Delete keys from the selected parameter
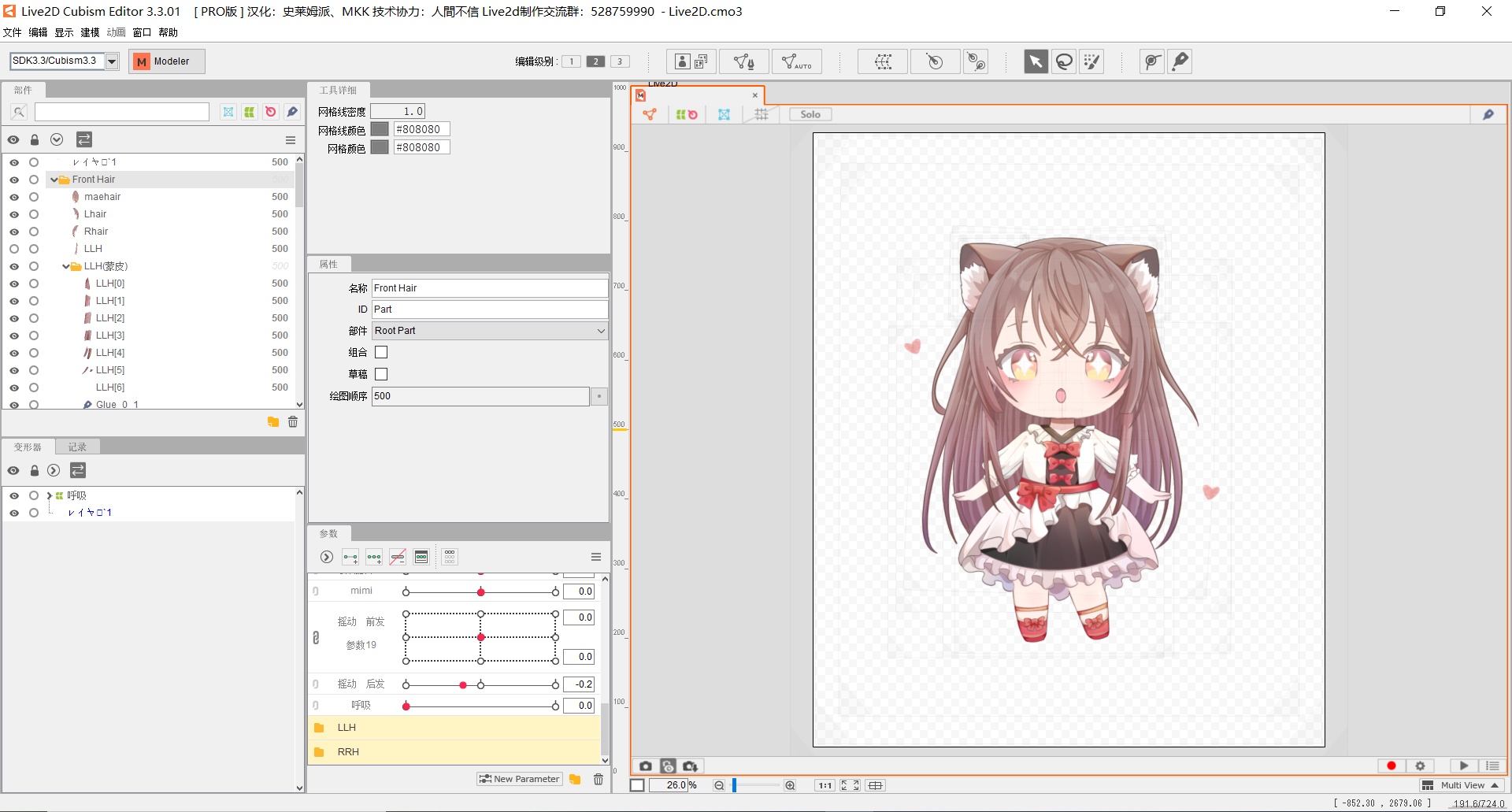 click(x=398, y=558)
